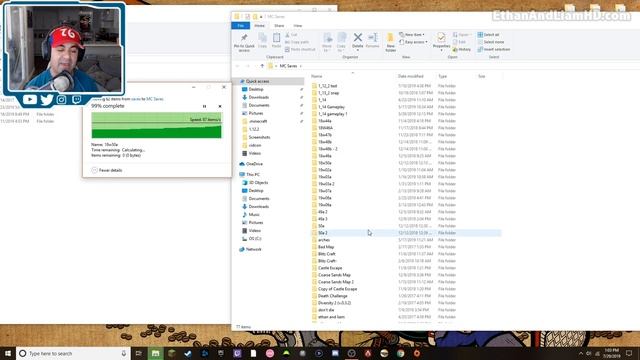
Task: Open the dropdown arrow under Delete
Action: tap(358, 50)
